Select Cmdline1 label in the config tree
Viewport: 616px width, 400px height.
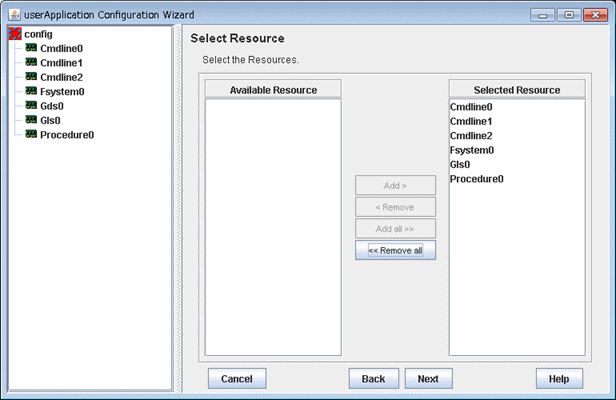[61, 63]
